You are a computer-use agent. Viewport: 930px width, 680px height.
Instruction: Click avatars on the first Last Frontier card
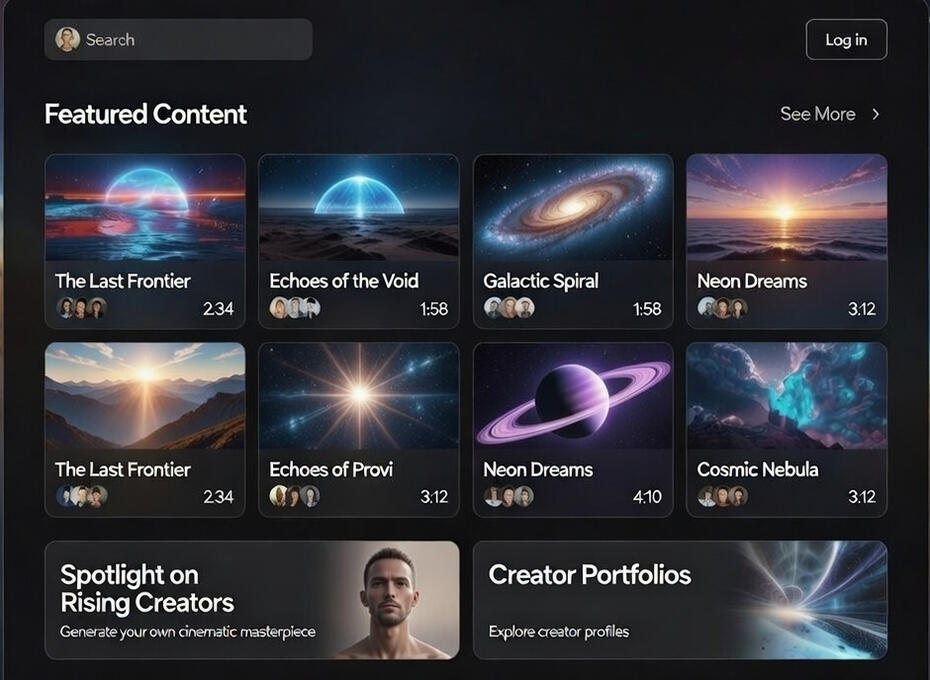pyautogui.click(x=81, y=308)
